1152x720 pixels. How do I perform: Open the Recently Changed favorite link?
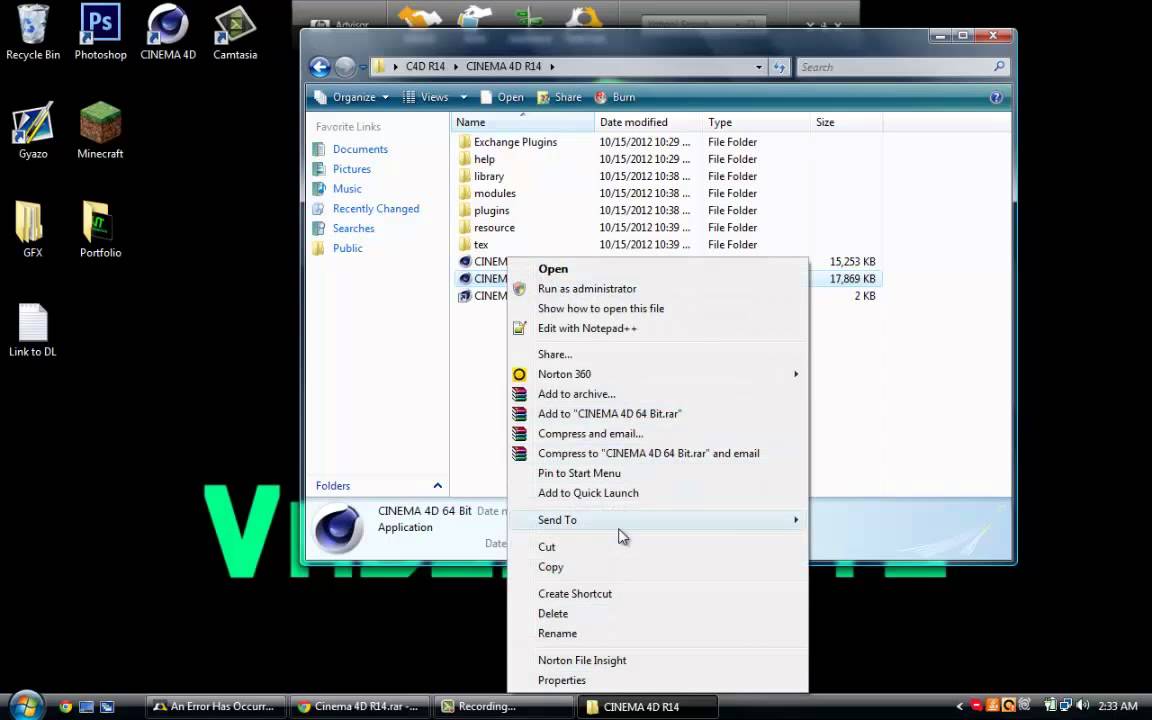[x=375, y=209]
